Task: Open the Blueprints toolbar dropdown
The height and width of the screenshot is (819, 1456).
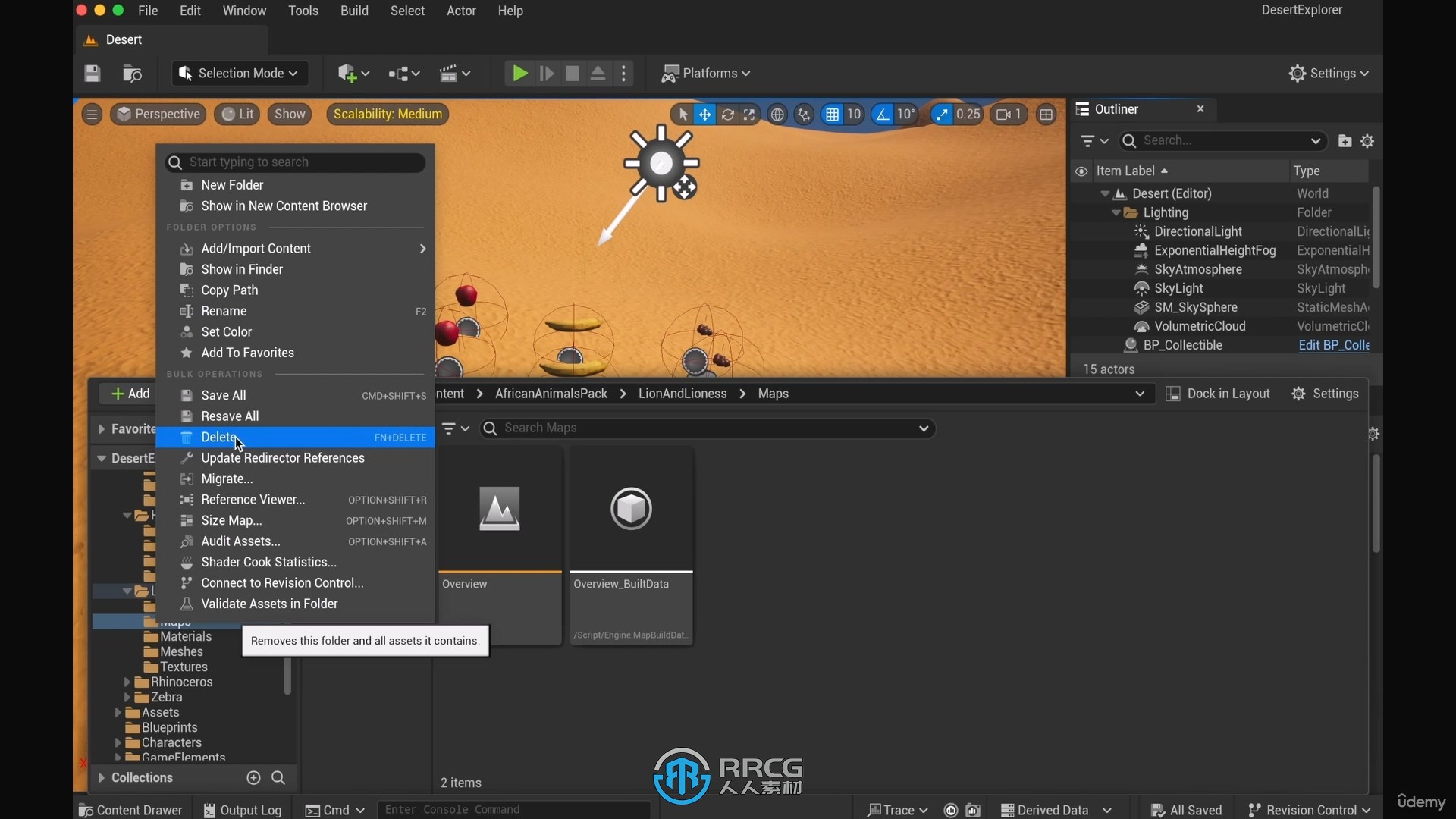Action: point(404,74)
